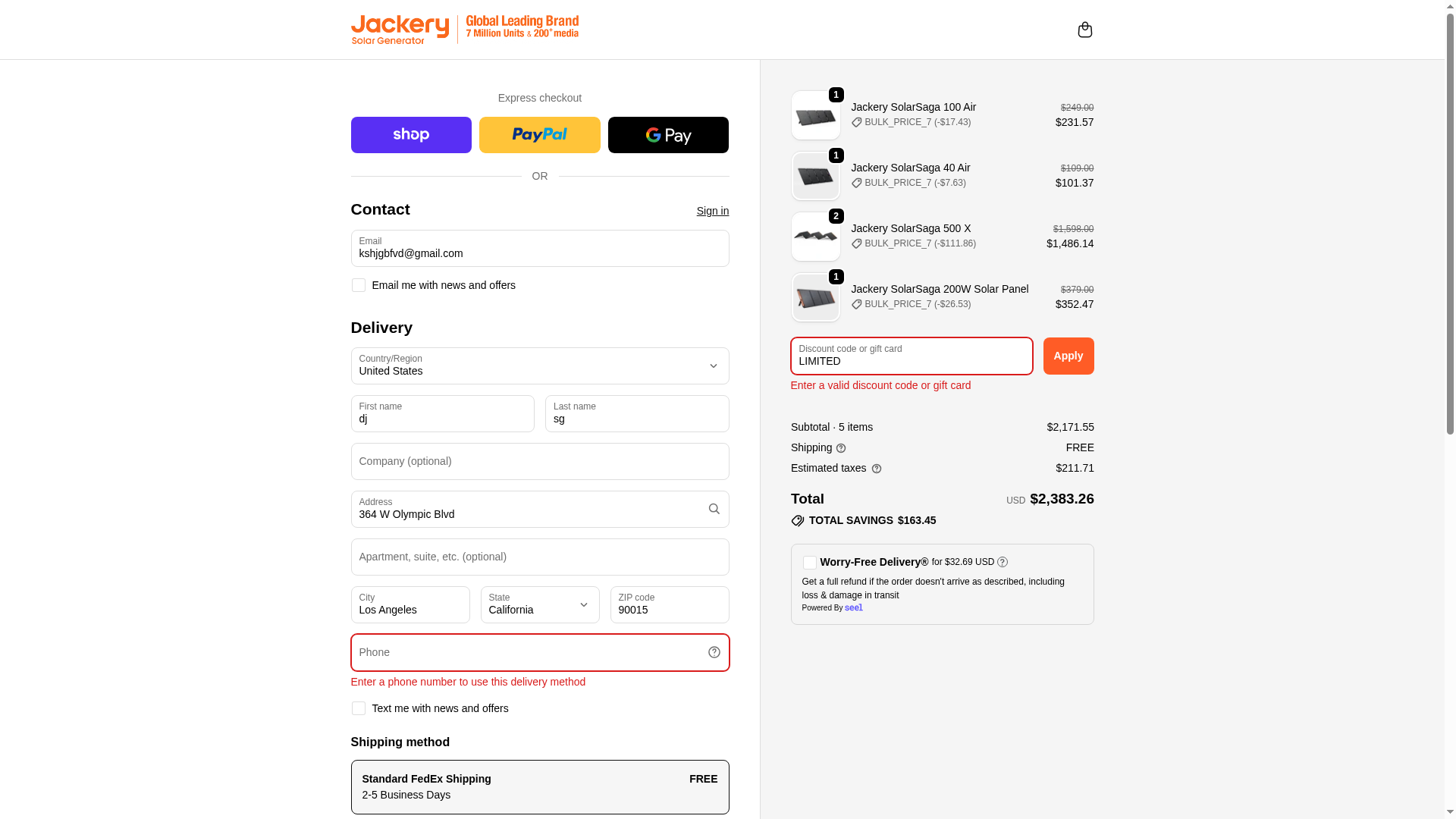Click the Shipping info help icon

pyautogui.click(x=841, y=448)
